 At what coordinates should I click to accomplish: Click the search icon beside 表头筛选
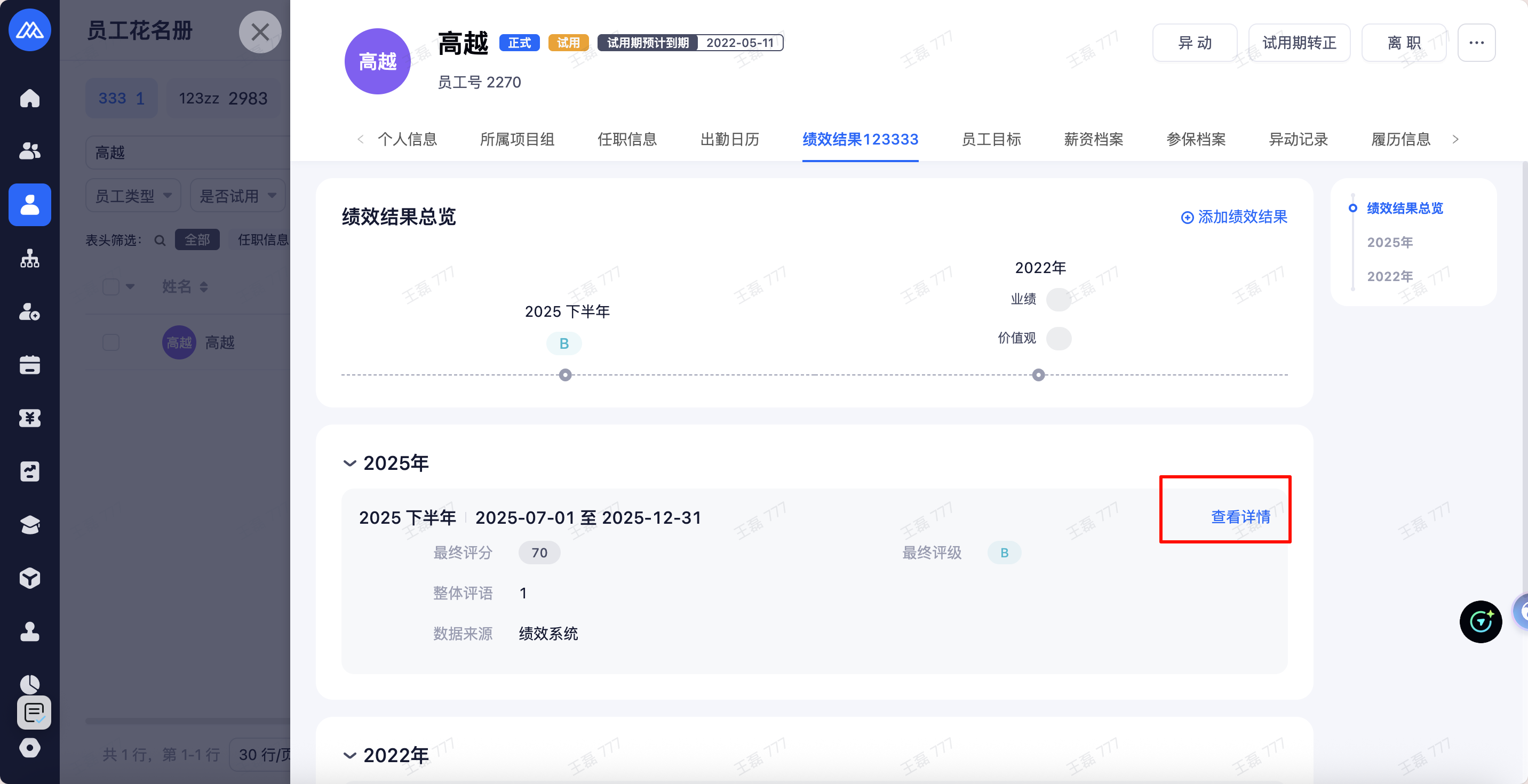point(160,240)
